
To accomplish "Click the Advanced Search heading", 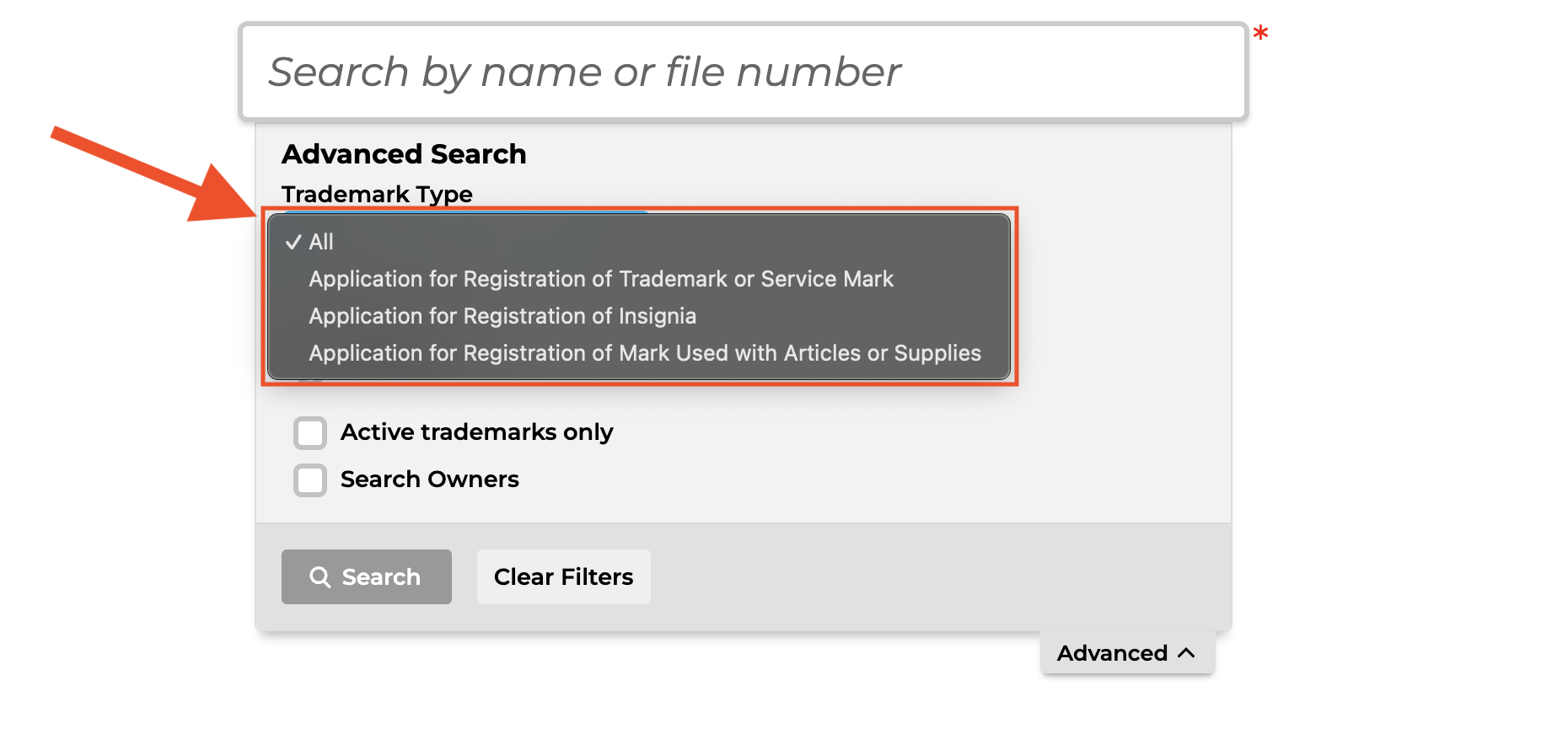I will tap(404, 154).
